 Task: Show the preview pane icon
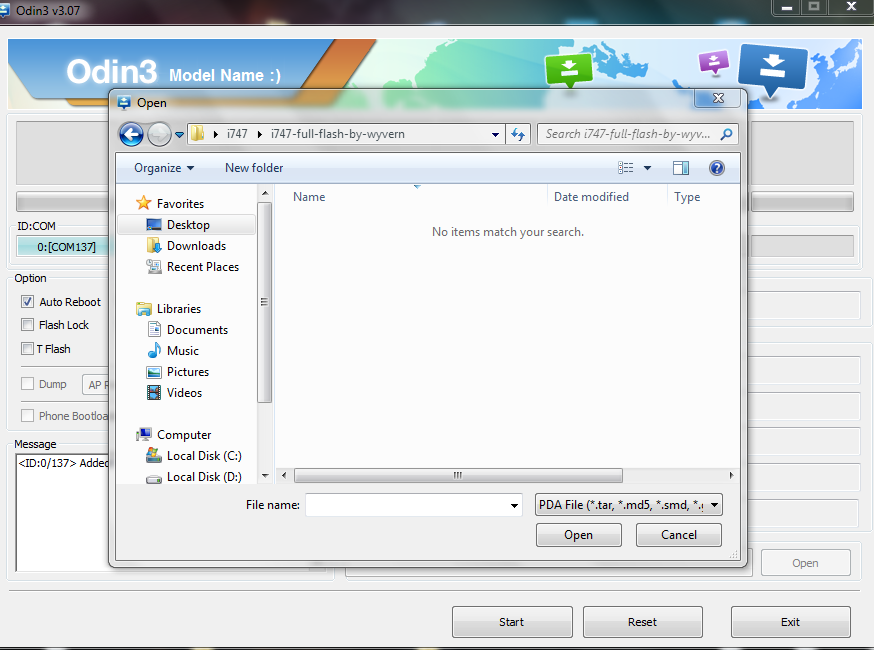pos(681,168)
